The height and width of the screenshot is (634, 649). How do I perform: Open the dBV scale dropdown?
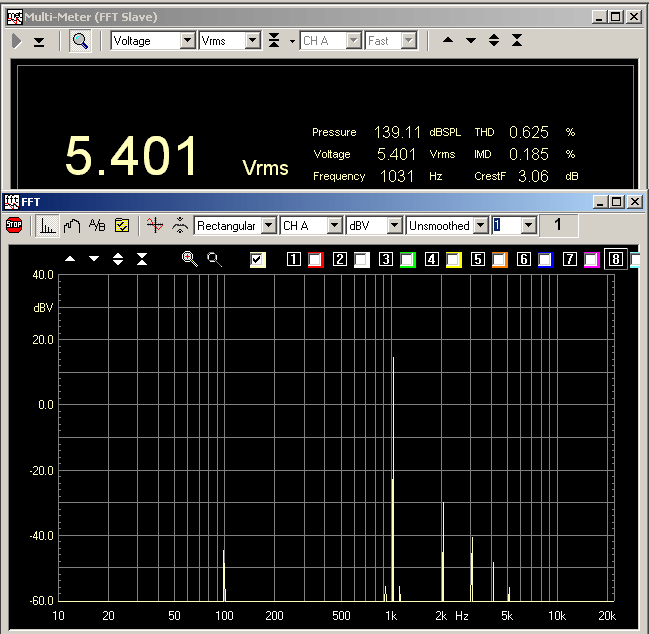click(394, 226)
